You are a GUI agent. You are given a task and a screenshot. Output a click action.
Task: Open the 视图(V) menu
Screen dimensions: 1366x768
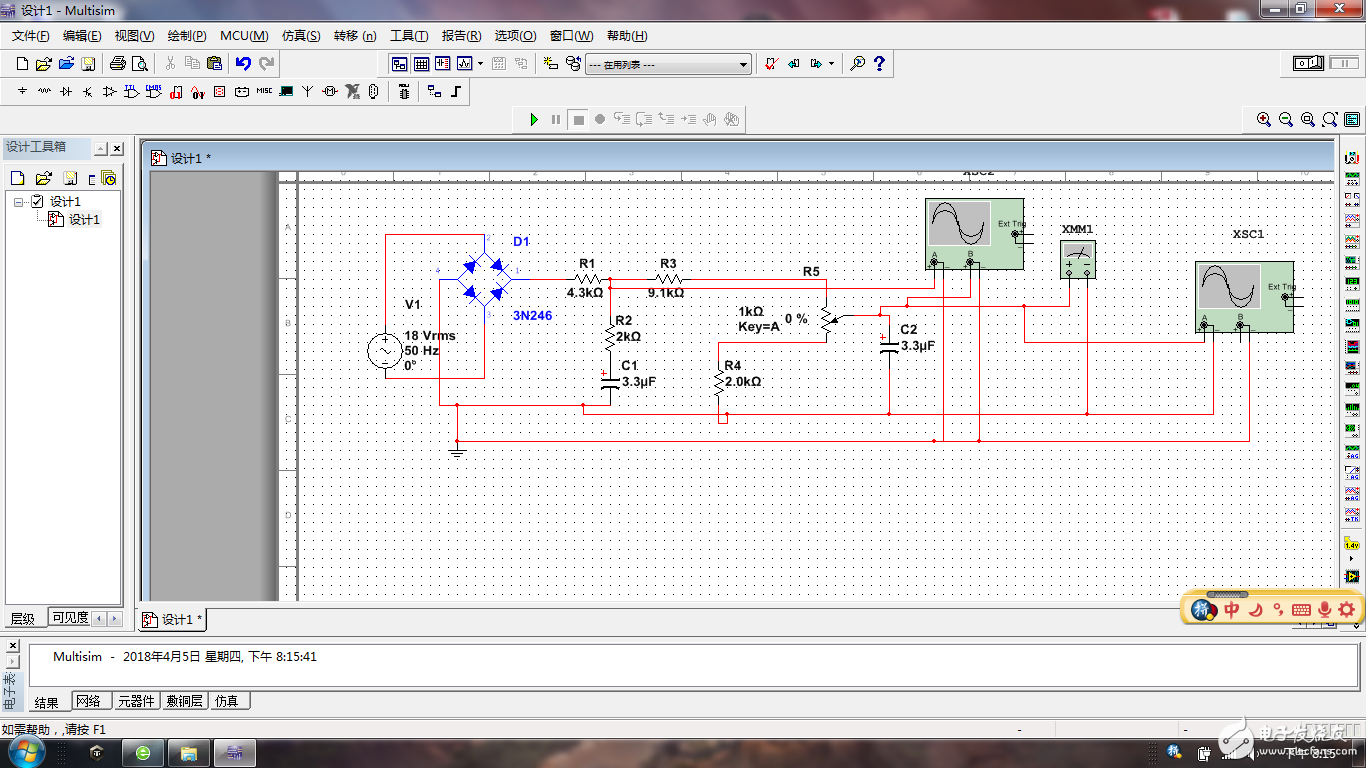click(134, 35)
